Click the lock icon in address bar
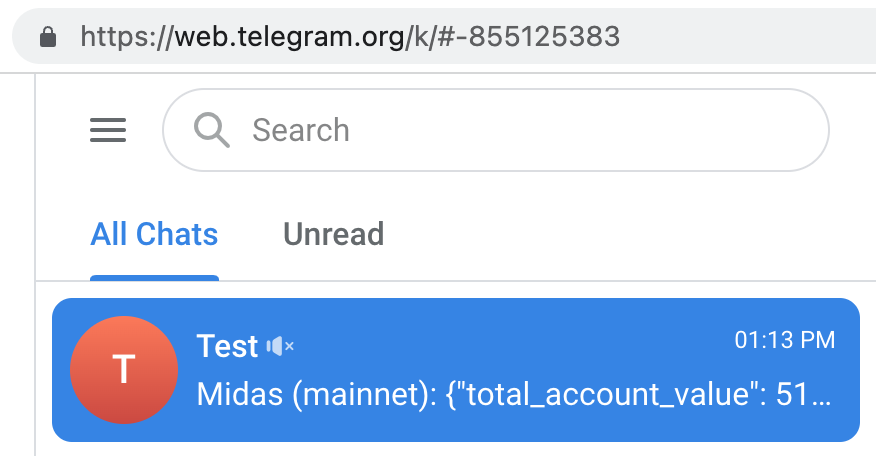The image size is (876, 456). [x=47, y=37]
